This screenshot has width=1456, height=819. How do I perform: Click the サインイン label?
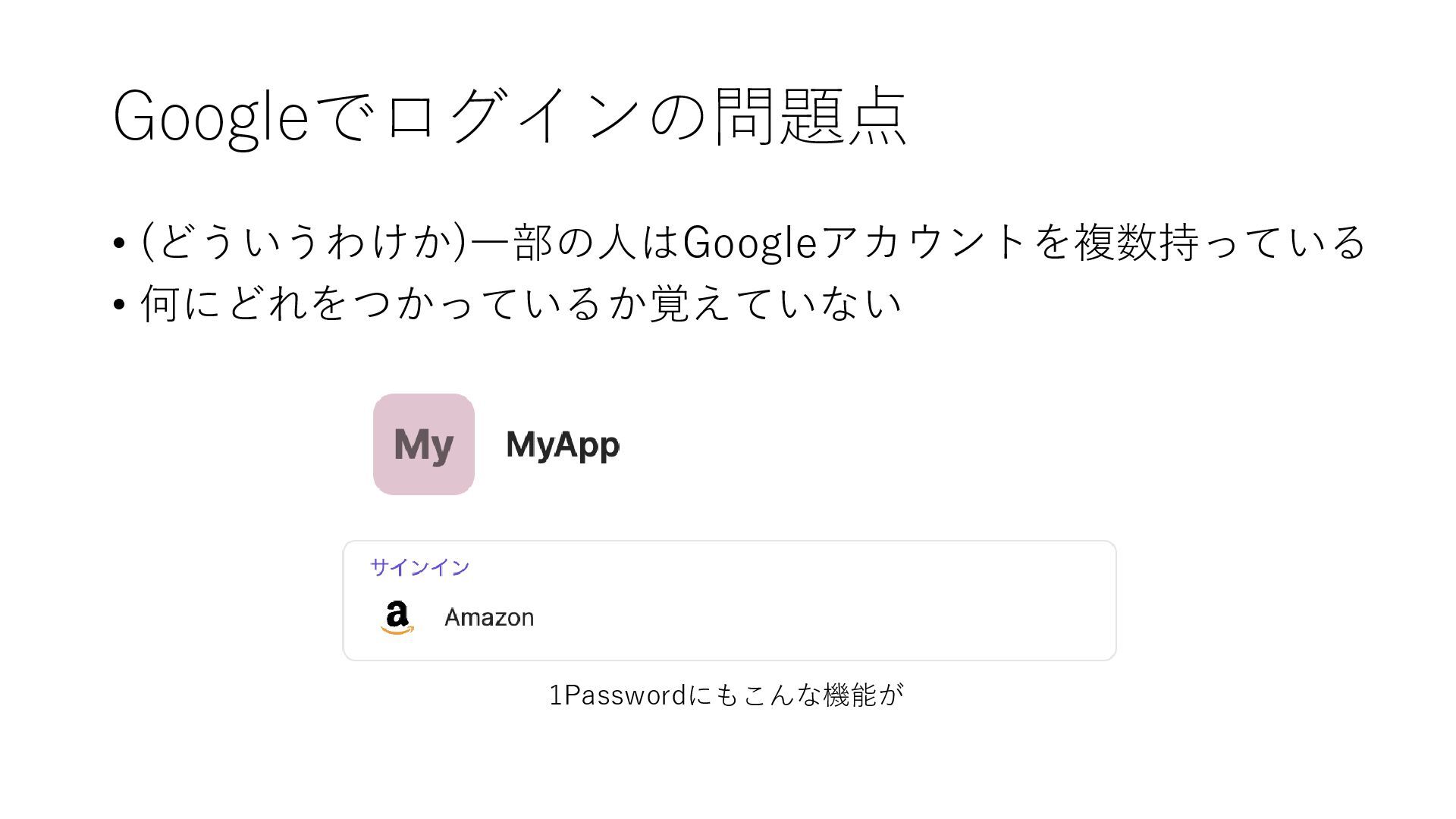(420, 567)
